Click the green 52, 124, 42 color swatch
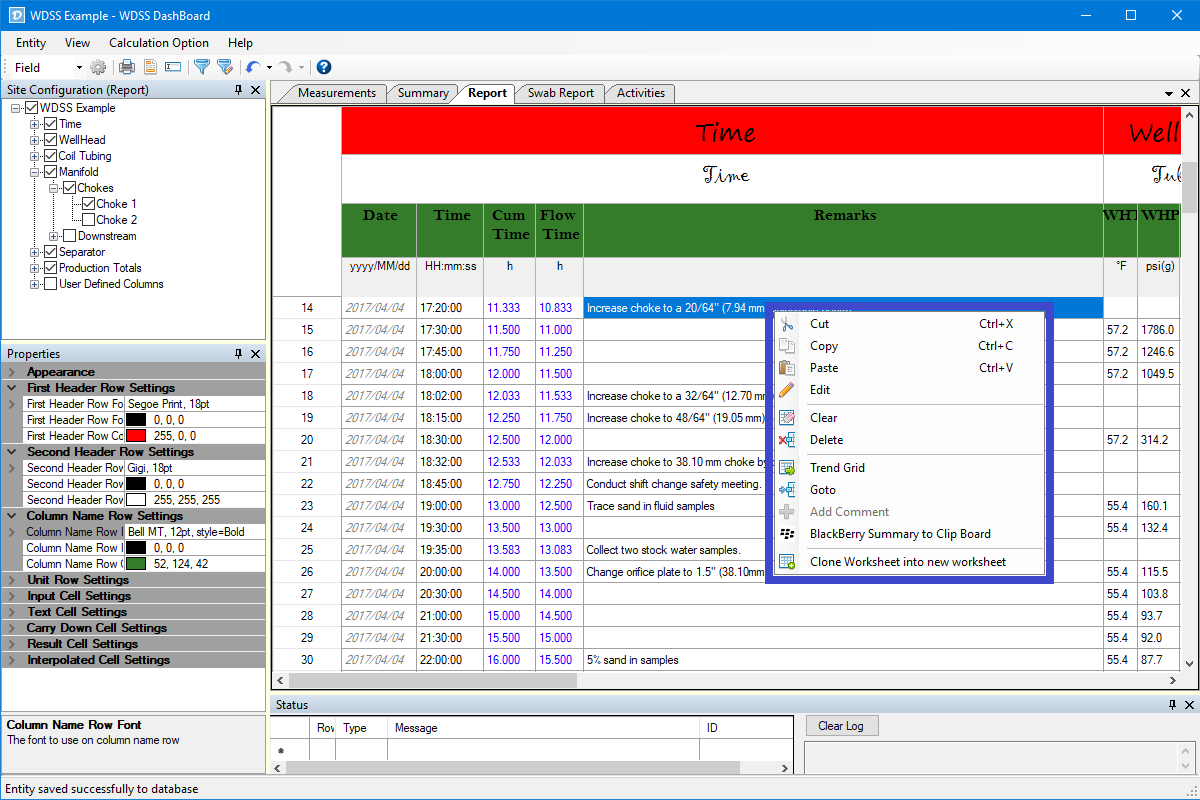 coord(136,564)
